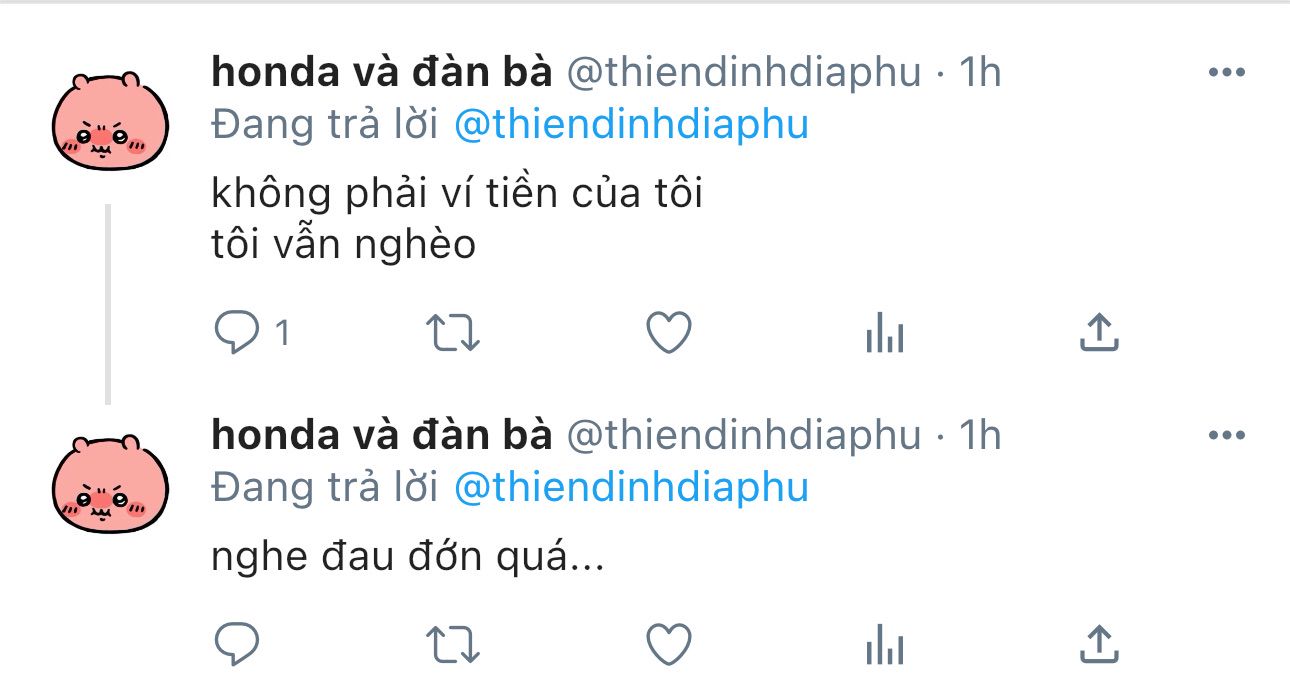Retweet the 'tôi vẫn nghèo' tweet
Viewport: 1290px width, 692px height.
coord(453,333)
